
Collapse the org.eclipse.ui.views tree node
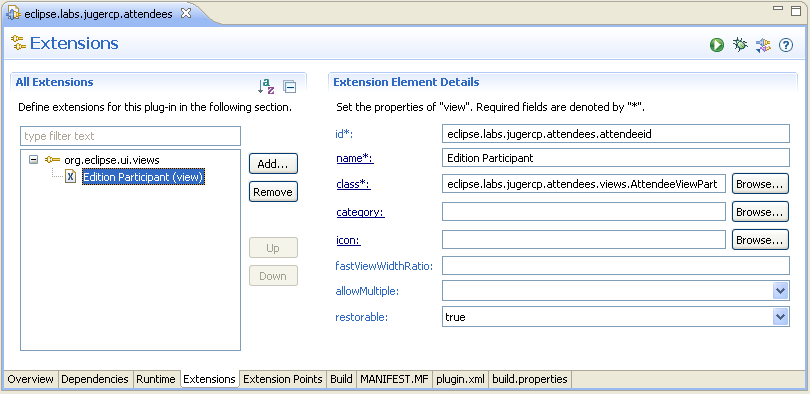pyautogui.click(x=34, y=160)
